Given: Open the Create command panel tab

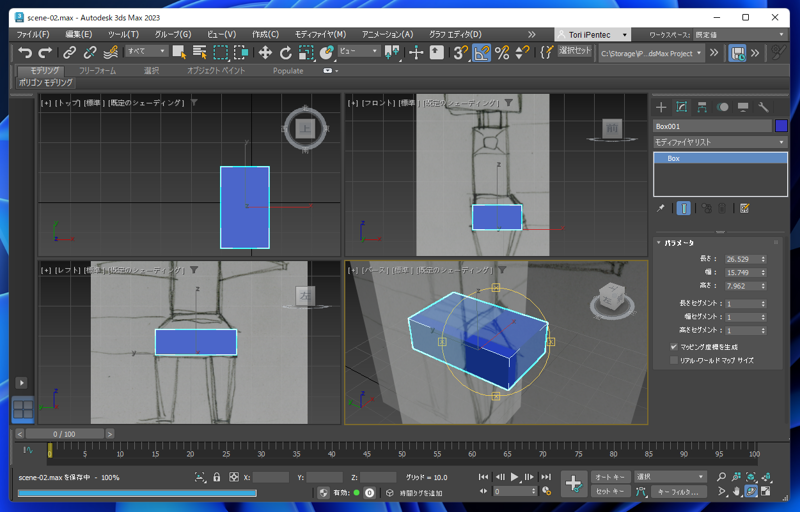Looking at the screenshot, I should (x=661, y=107).
